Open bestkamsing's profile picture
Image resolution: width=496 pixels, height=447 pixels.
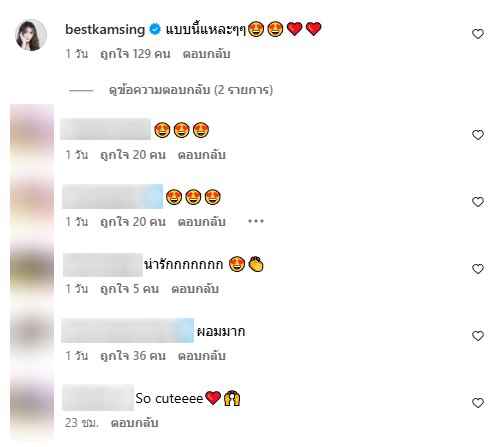31,35
